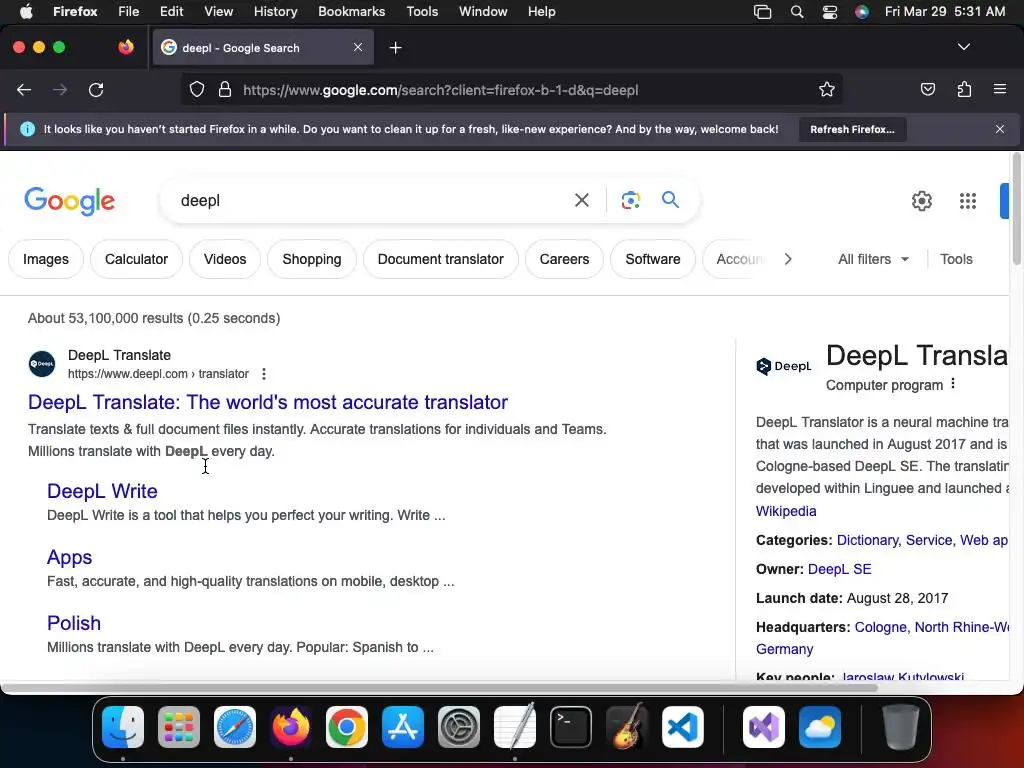Viewport: 1024px width, 768px height.
Task: Open 'DeepL Translate: The world's most accurate translator'
Action: tap(268, 402)
